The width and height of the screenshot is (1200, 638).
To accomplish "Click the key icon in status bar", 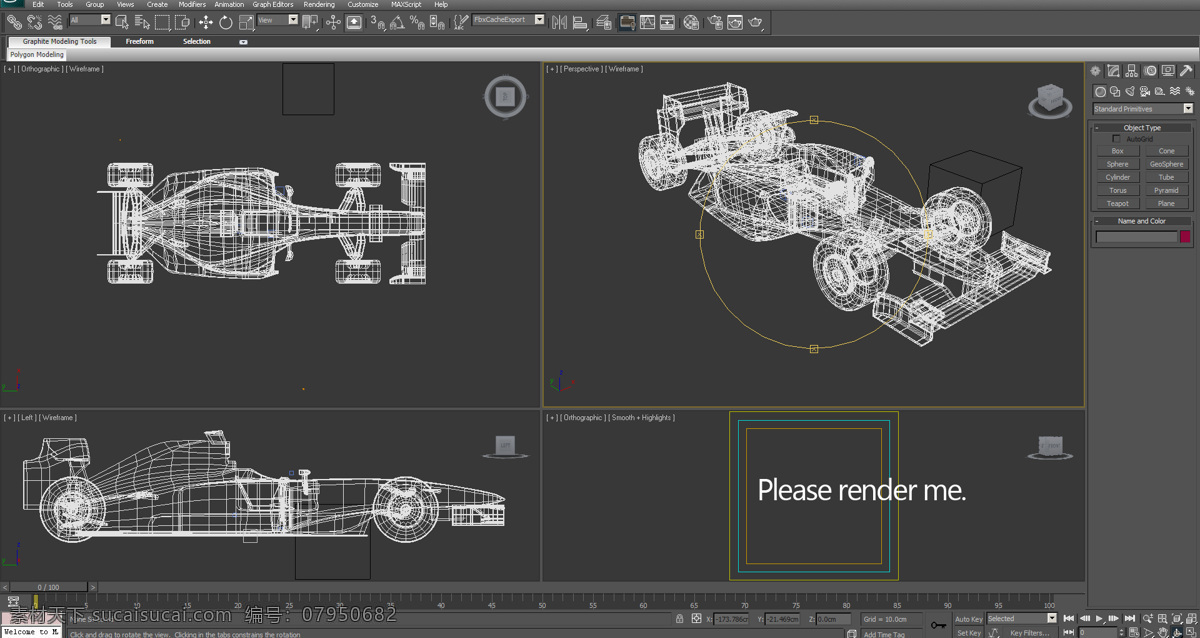I will click(938, 625).
